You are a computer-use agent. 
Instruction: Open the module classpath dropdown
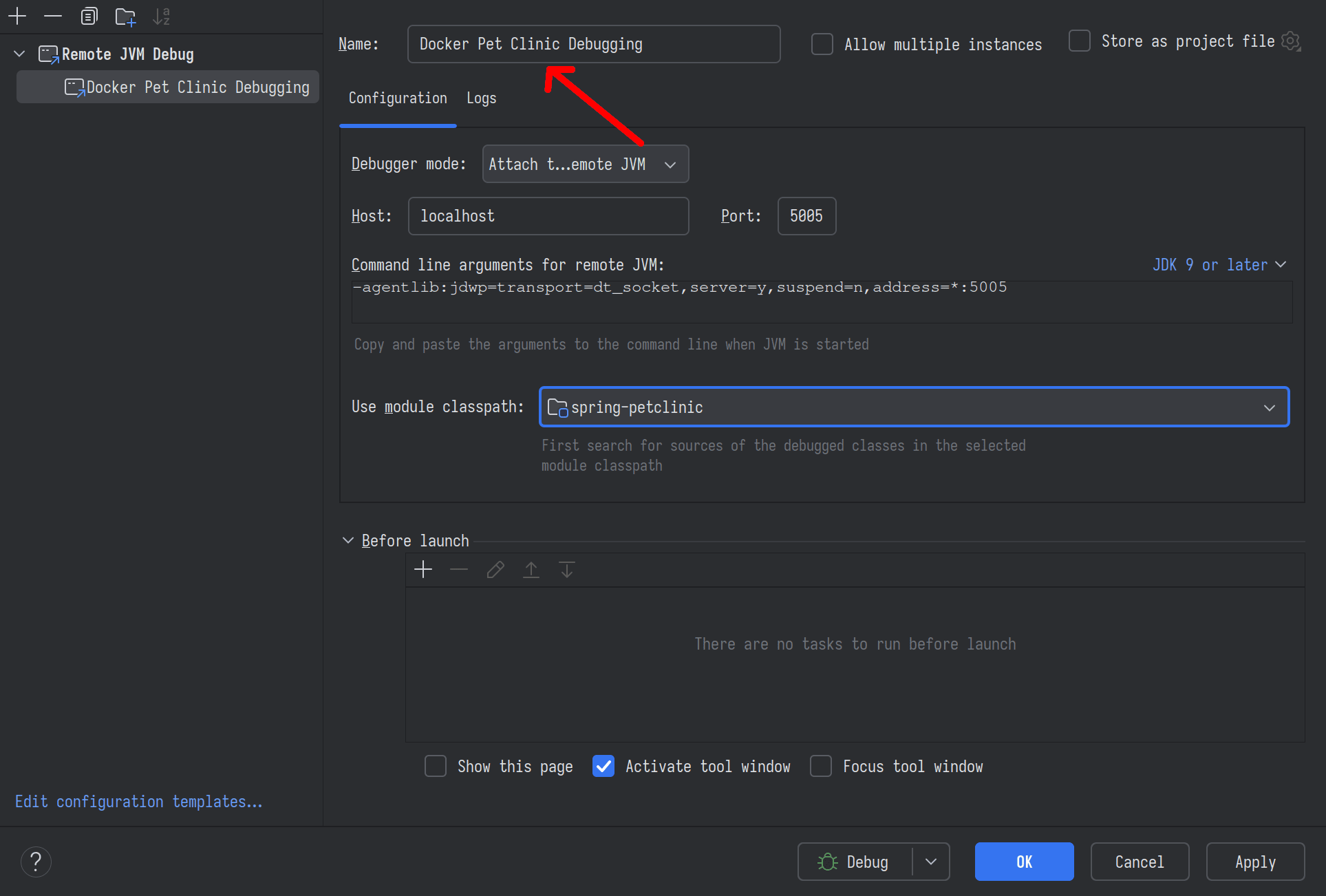pyautogui.click(x=1270, y=407)
